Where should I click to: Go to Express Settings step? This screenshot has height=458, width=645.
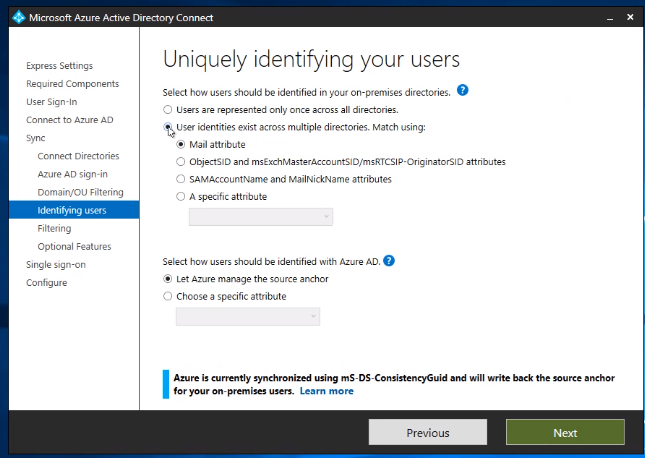pos(59,66)
